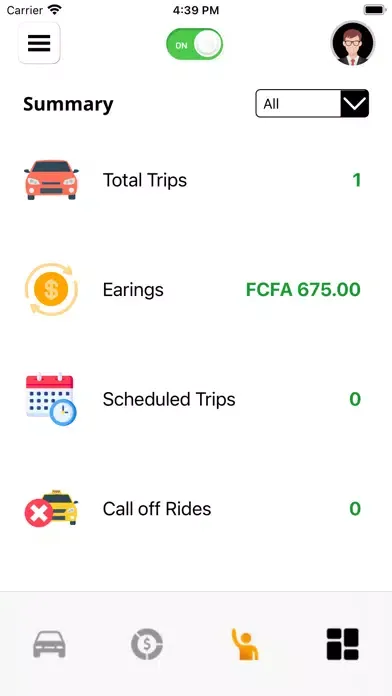Tap the Total Trips count 1
The image size is (392, 696).
pyautogui.click(x=356, y=180)
